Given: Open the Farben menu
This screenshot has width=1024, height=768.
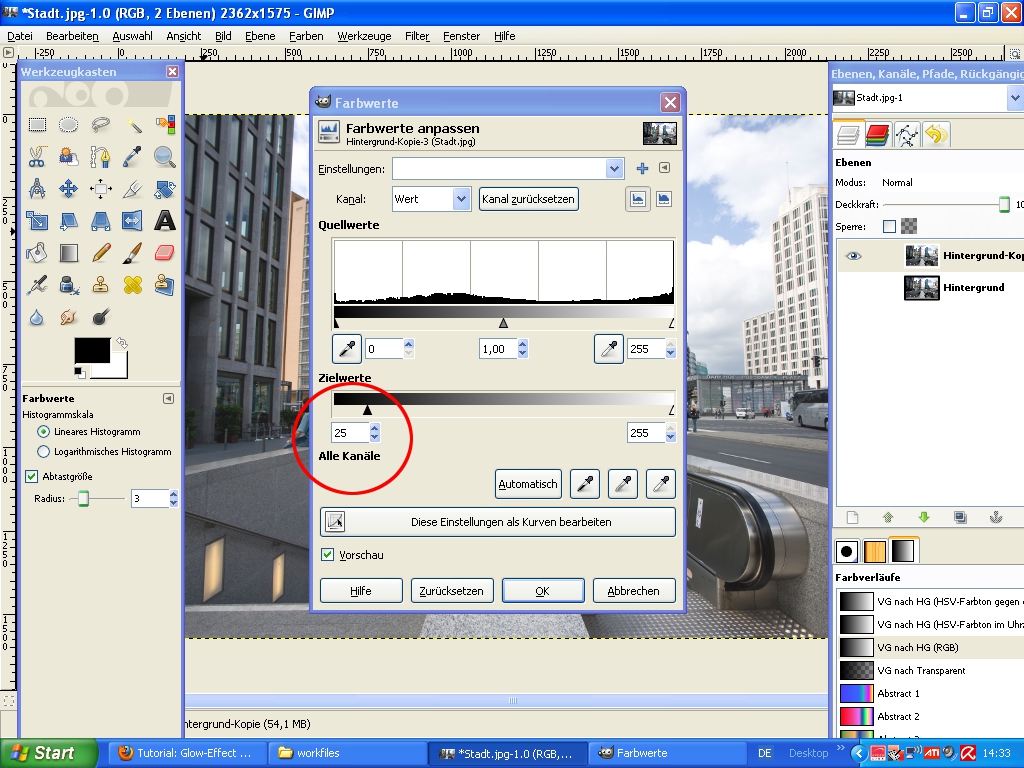Looking at the screenshot, I should coord(306,36).
